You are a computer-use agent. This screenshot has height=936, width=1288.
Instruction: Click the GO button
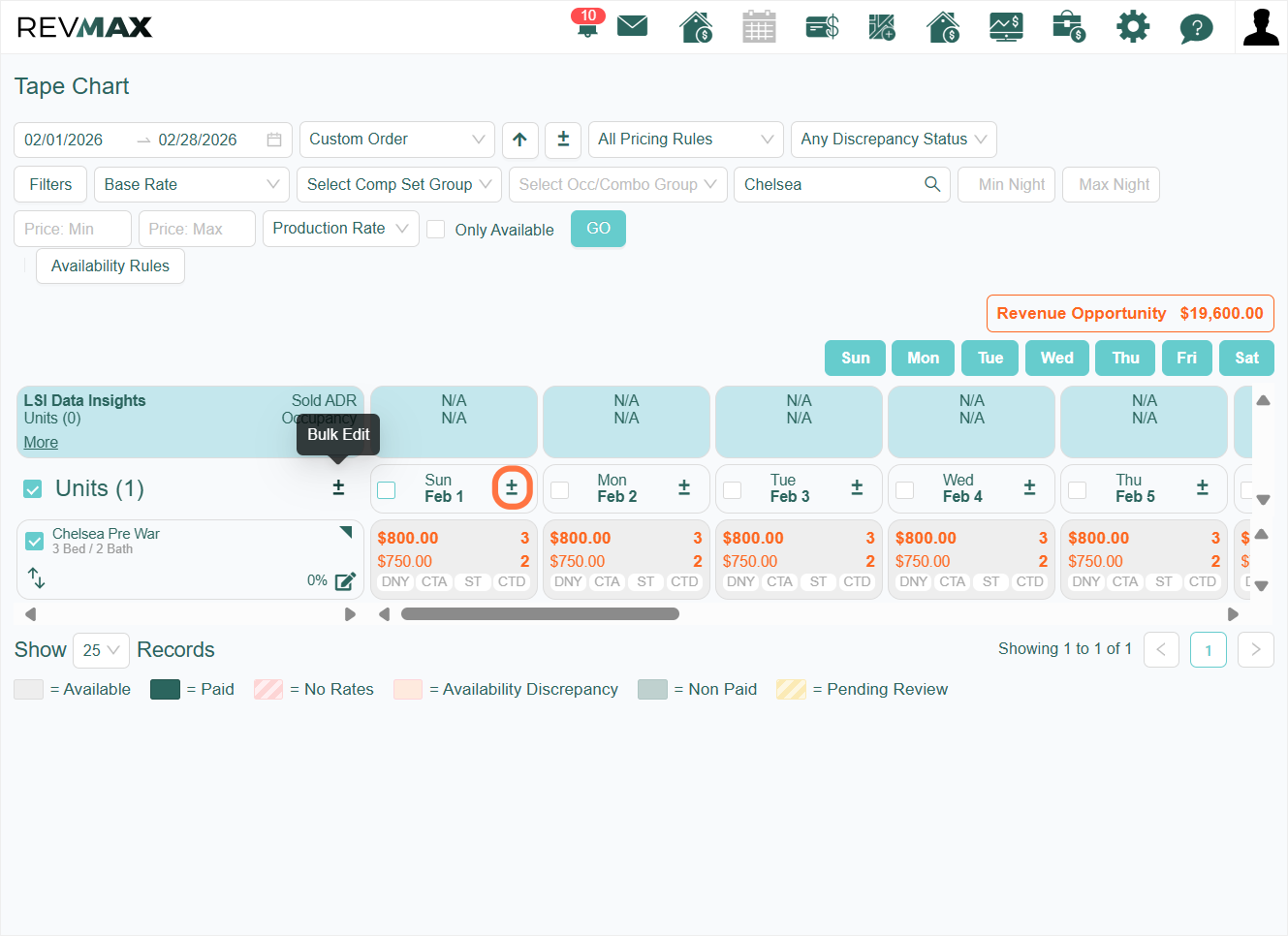click(x=598, y=229)
